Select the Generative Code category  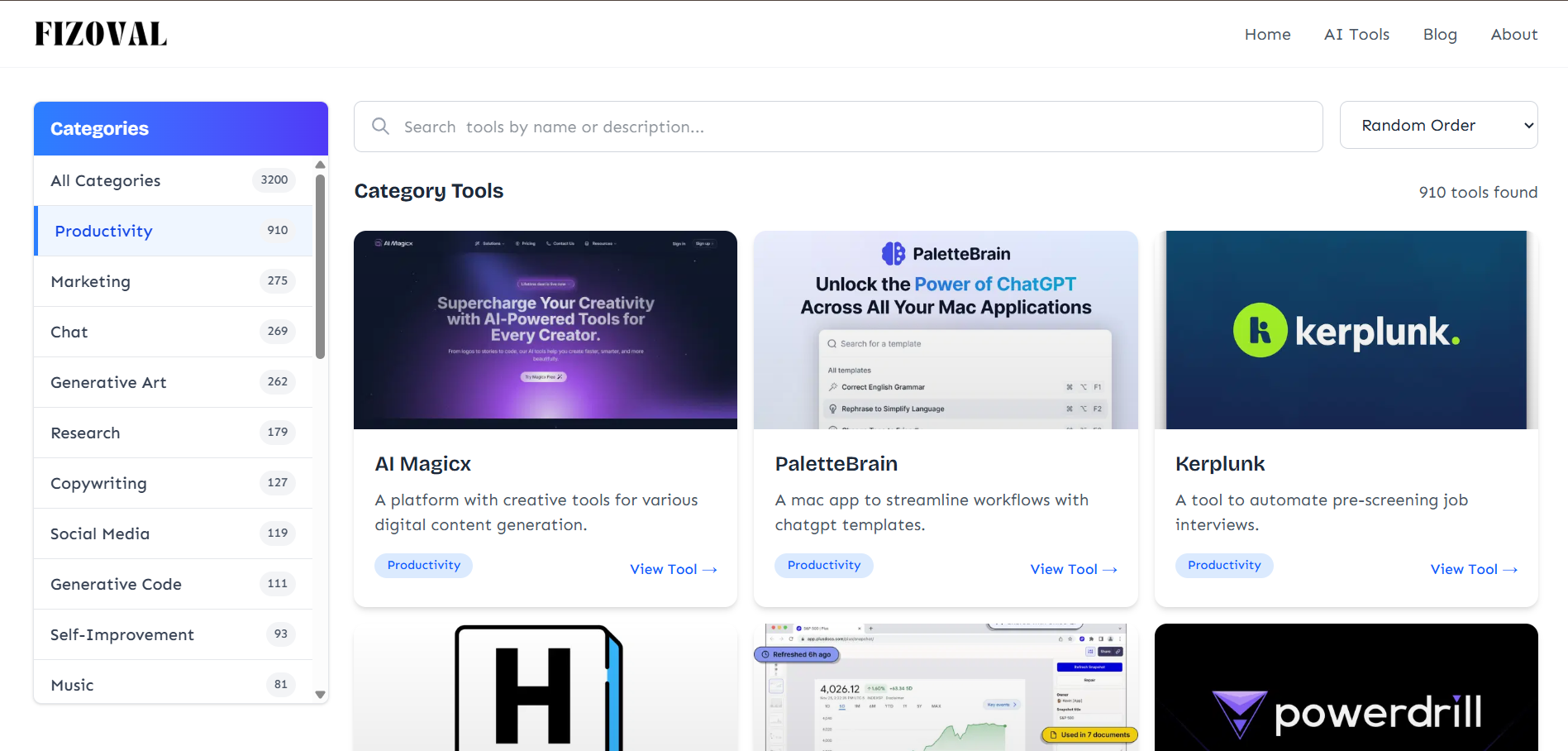(174, 584)
